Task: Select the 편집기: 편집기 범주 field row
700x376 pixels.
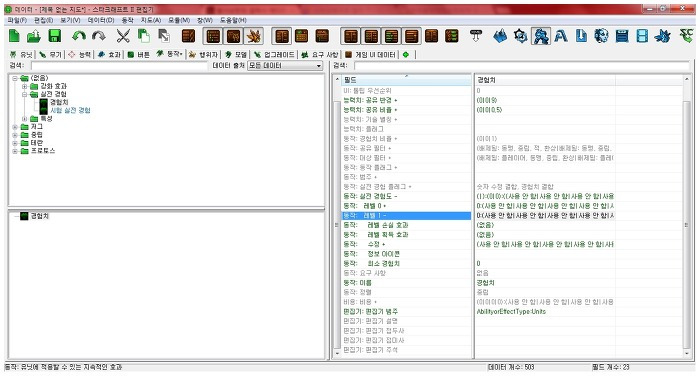Action: pos(406,312)
